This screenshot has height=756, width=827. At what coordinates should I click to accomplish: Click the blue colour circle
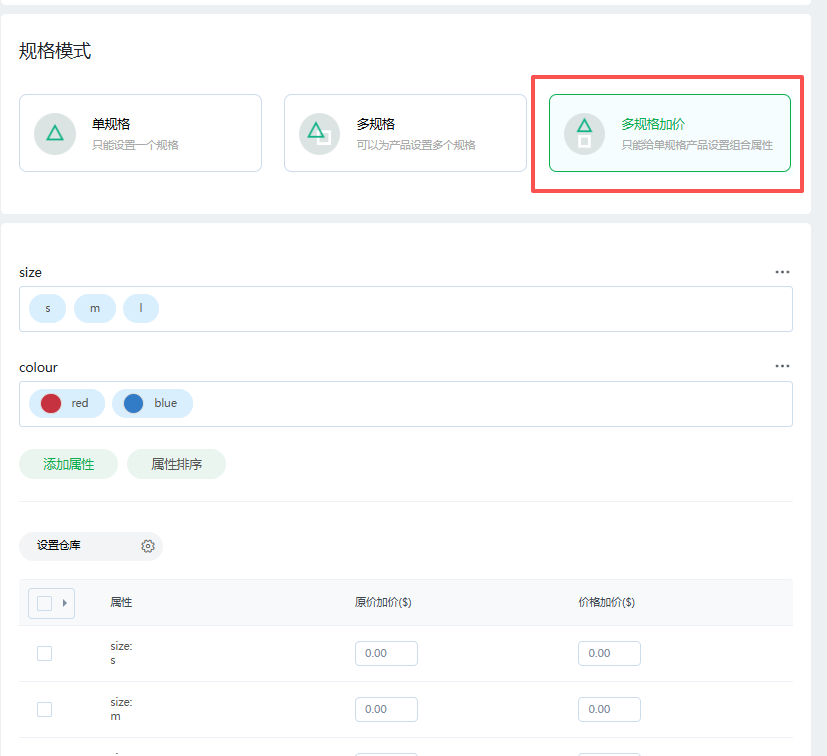click(134, 403)
